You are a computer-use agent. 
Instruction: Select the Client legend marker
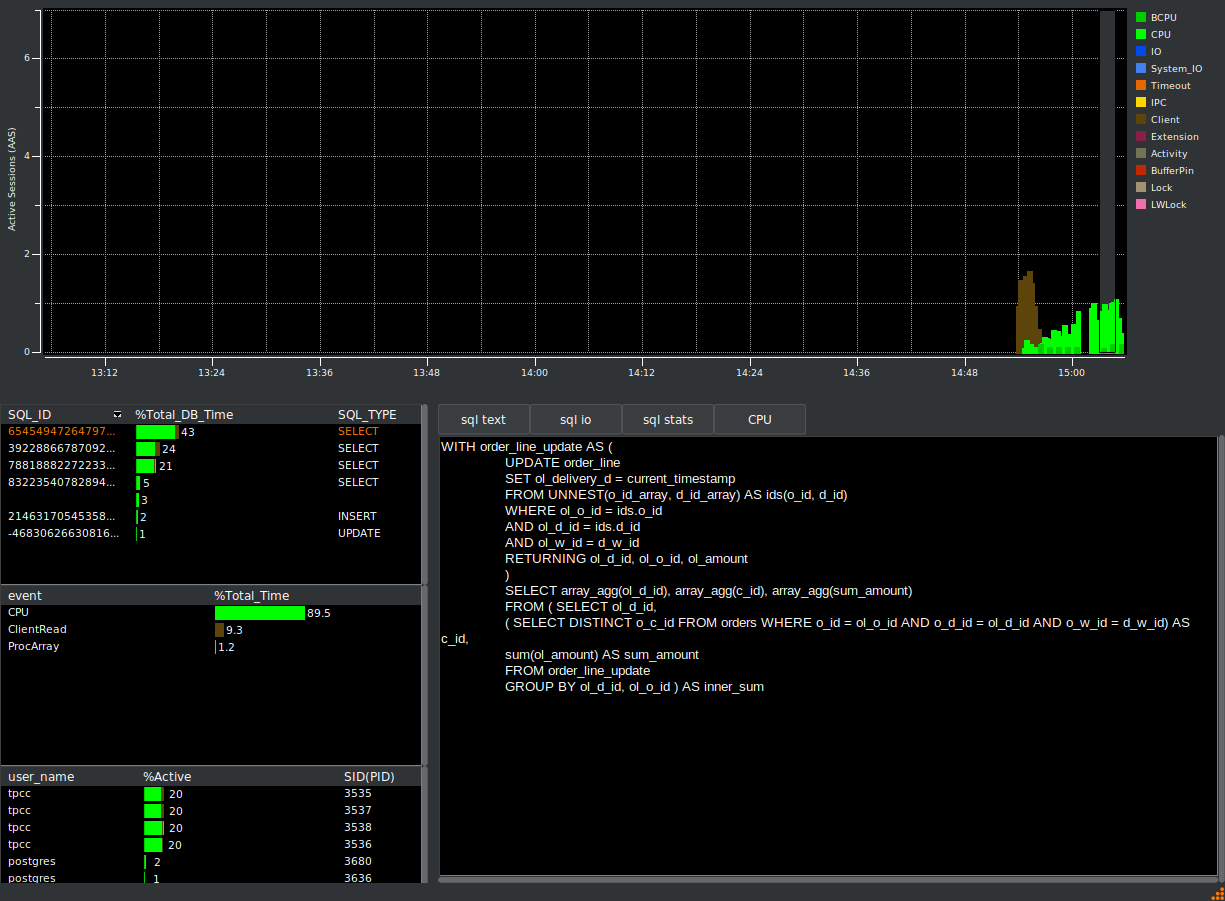click(1141, 120)
